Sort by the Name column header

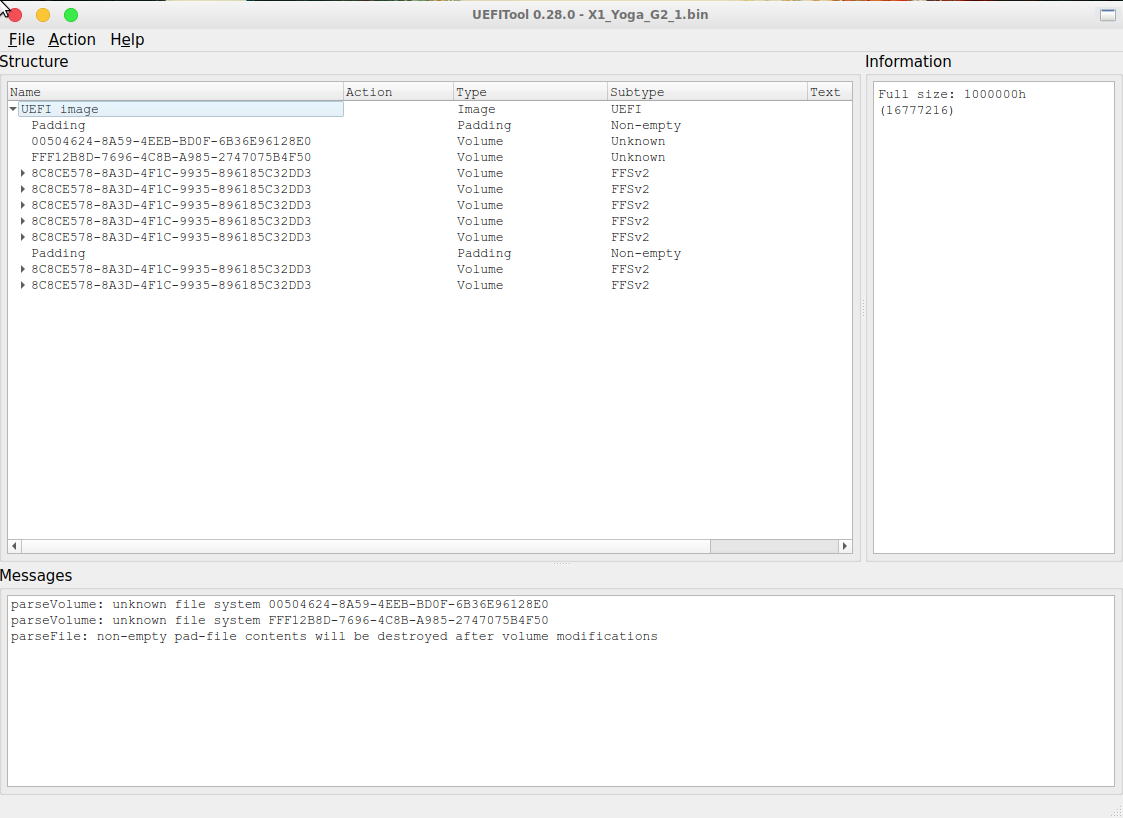click(x=175, y=92)
